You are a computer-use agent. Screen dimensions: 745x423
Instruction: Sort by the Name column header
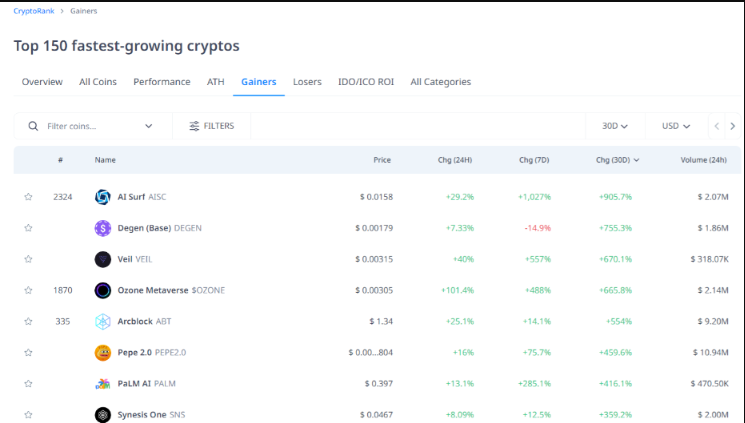tap(105, 160)
